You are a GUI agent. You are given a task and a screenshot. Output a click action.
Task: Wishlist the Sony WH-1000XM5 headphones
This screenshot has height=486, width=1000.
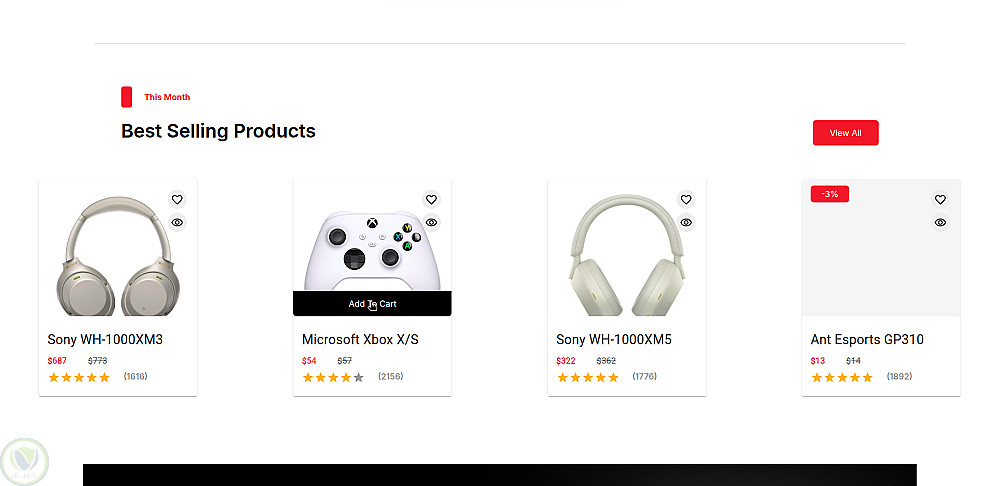[686, 199]
